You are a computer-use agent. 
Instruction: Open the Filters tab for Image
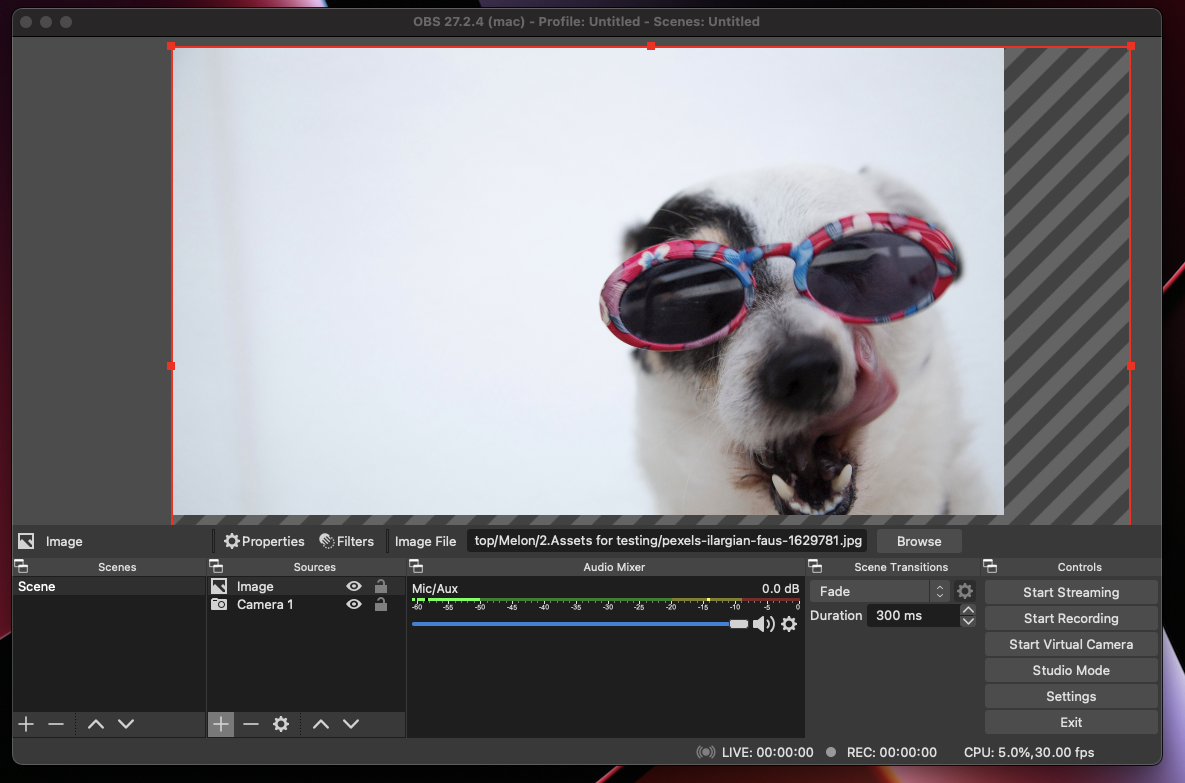[346, 541]
